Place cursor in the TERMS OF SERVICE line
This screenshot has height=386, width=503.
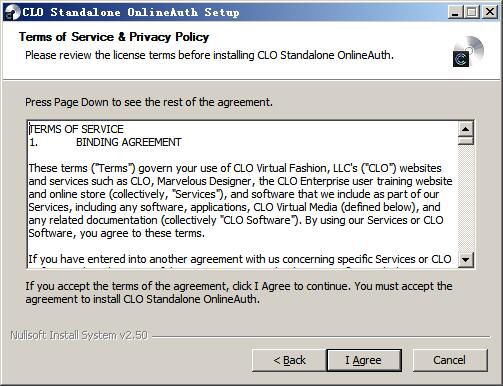coord(76,129)
